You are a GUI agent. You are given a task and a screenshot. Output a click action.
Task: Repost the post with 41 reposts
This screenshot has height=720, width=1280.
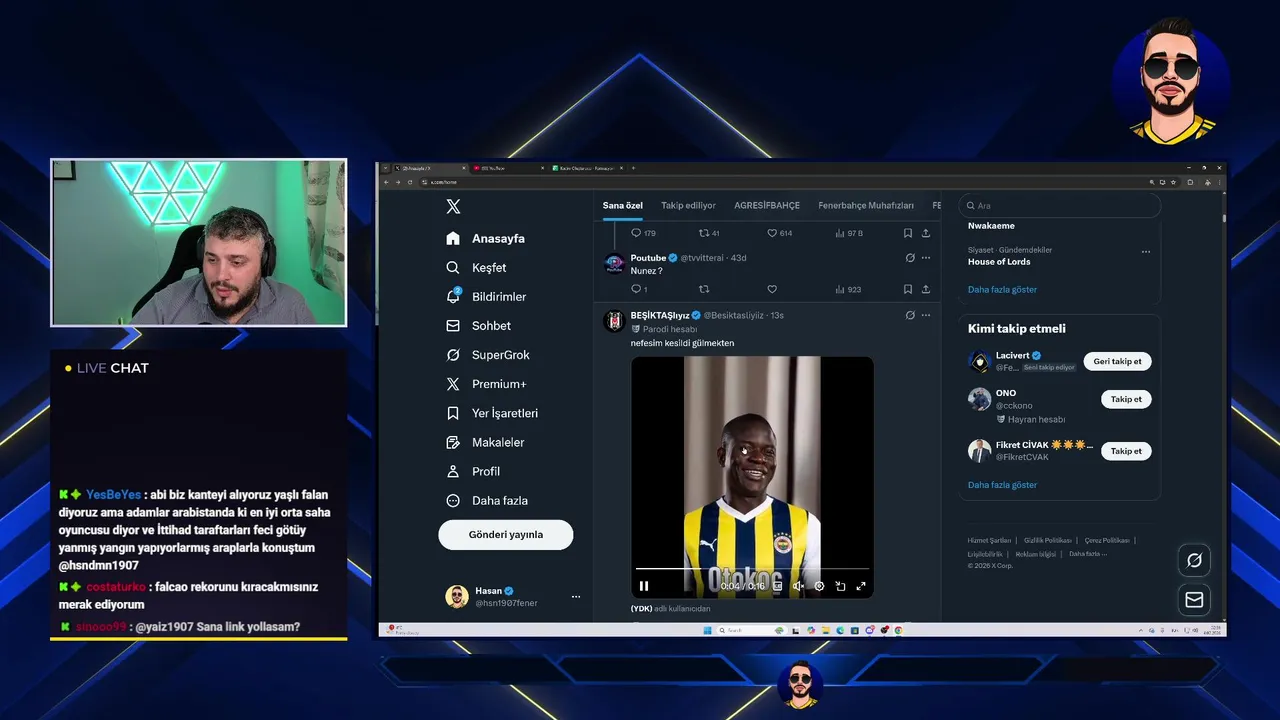click(x=709, y=233)
